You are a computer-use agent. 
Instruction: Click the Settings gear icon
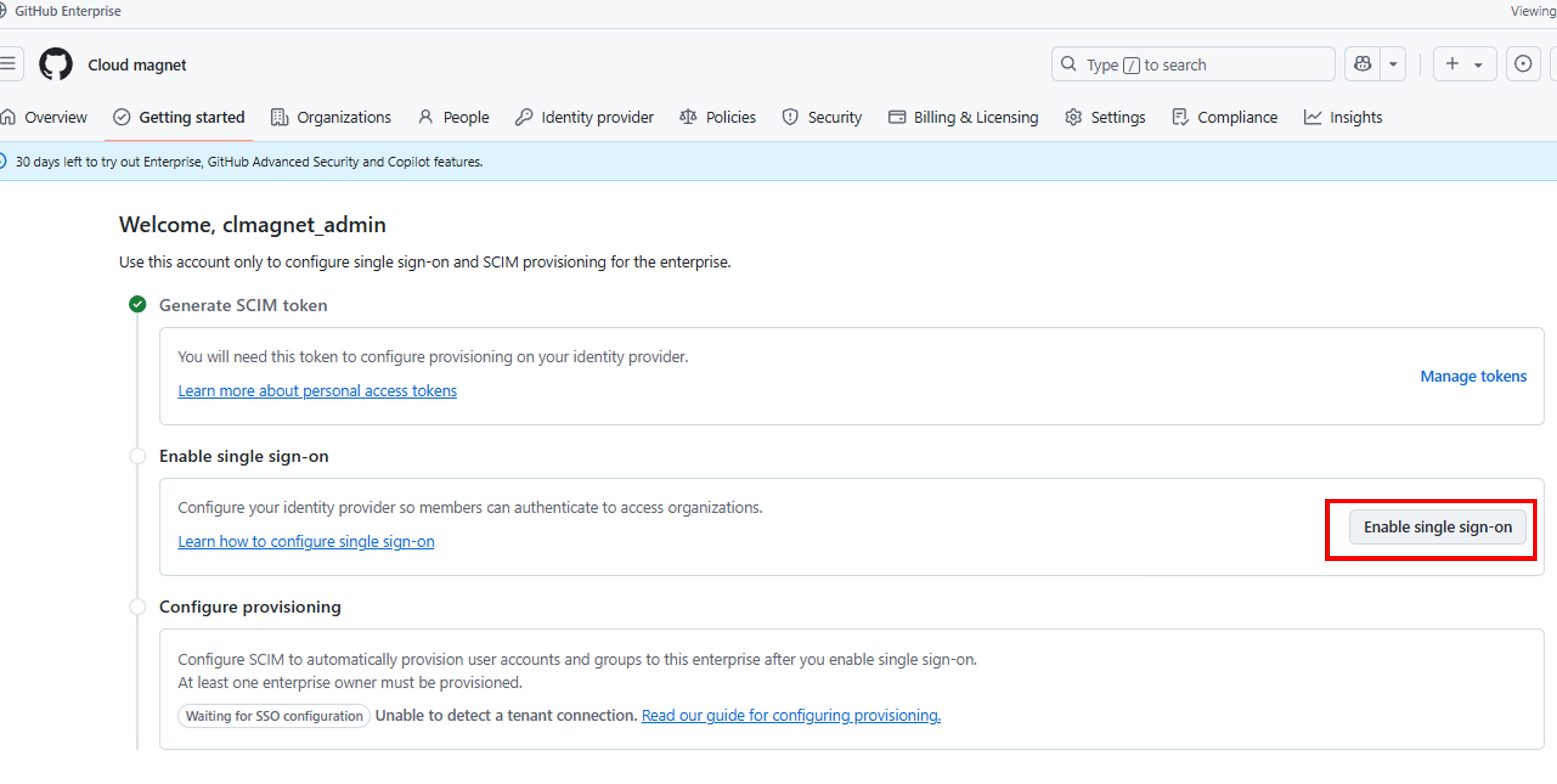[1073, 117]
